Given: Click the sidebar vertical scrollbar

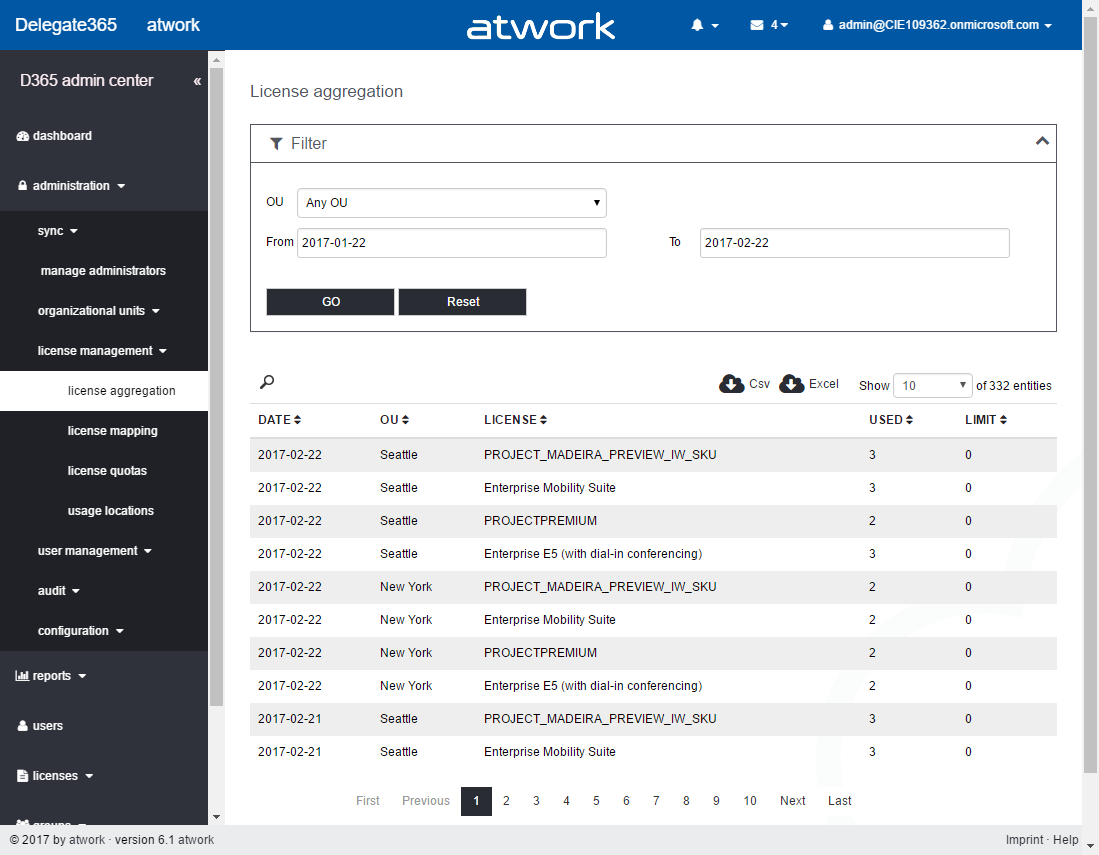Looking at the screenshot, I should coord(216,400).
